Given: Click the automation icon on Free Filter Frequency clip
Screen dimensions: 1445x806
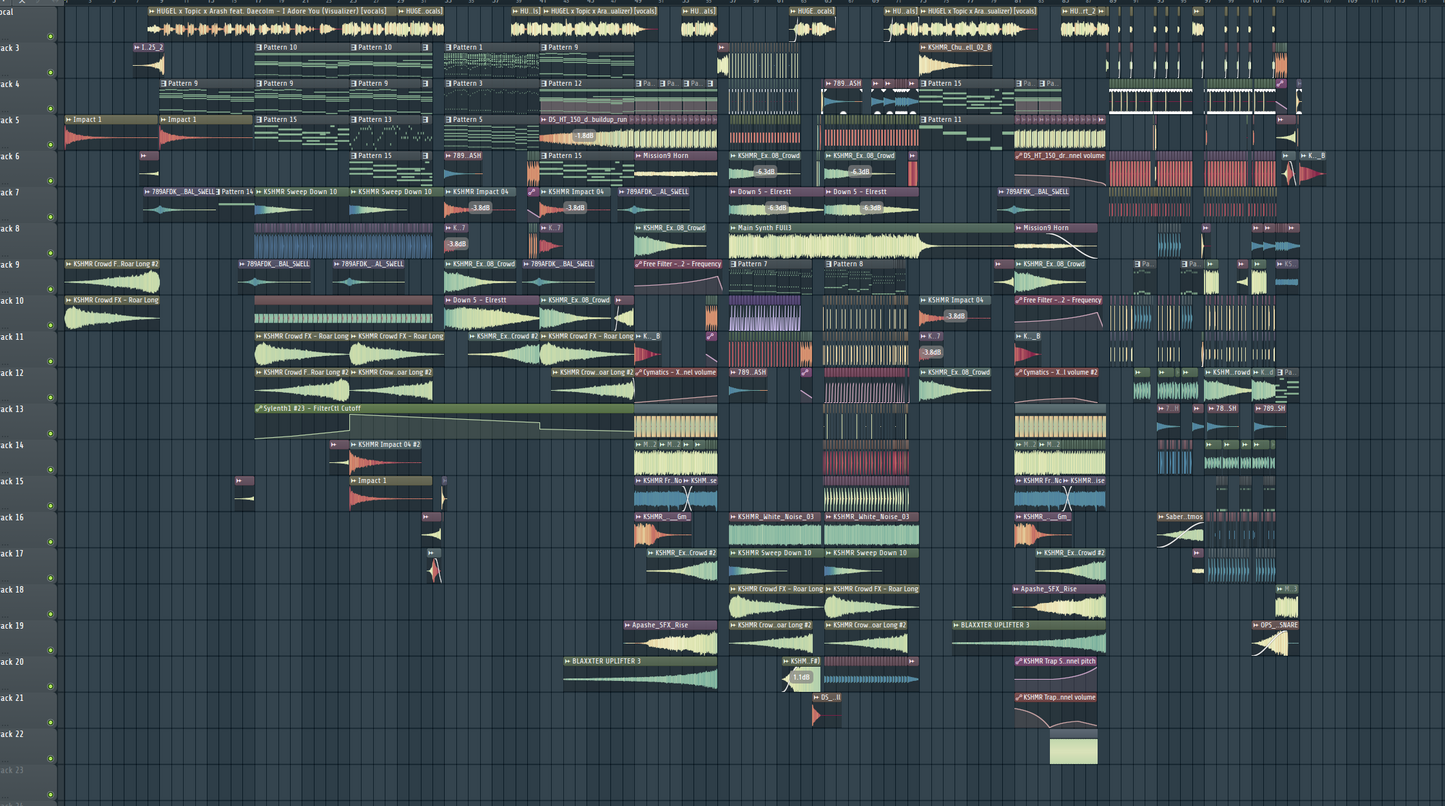Looking at the screenshot, I should (639, 264).
